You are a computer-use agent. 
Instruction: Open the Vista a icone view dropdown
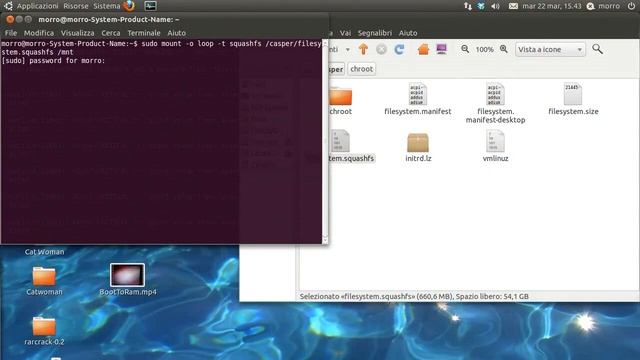point(550,49)
